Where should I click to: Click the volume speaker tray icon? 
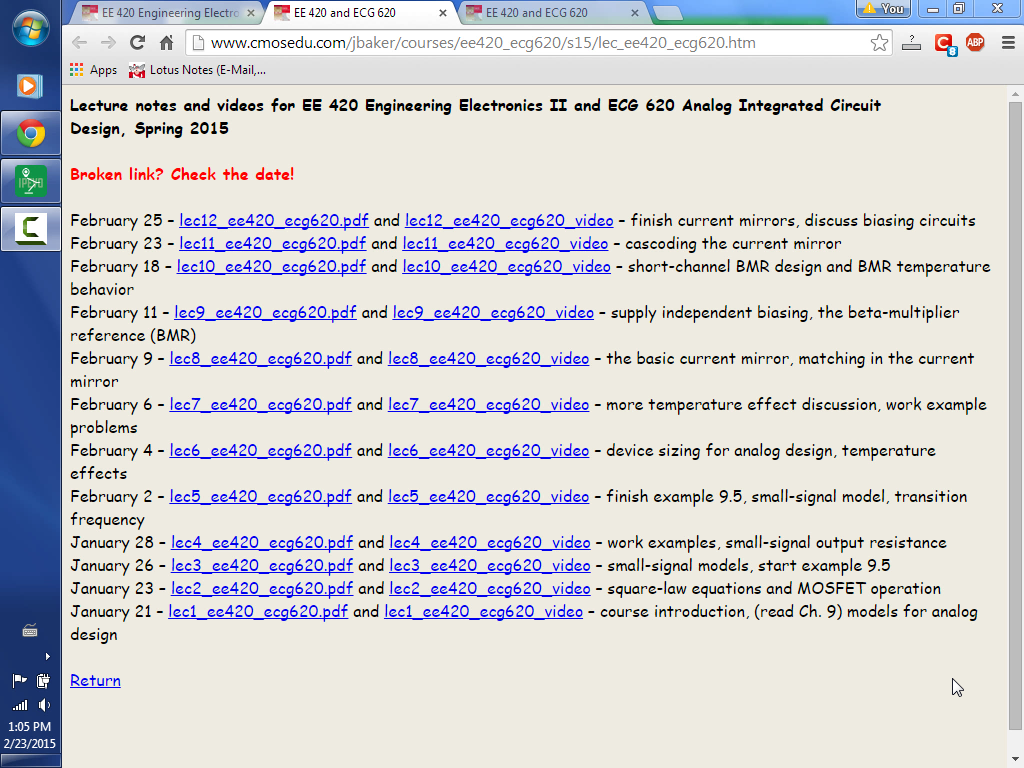pos(44,705)
